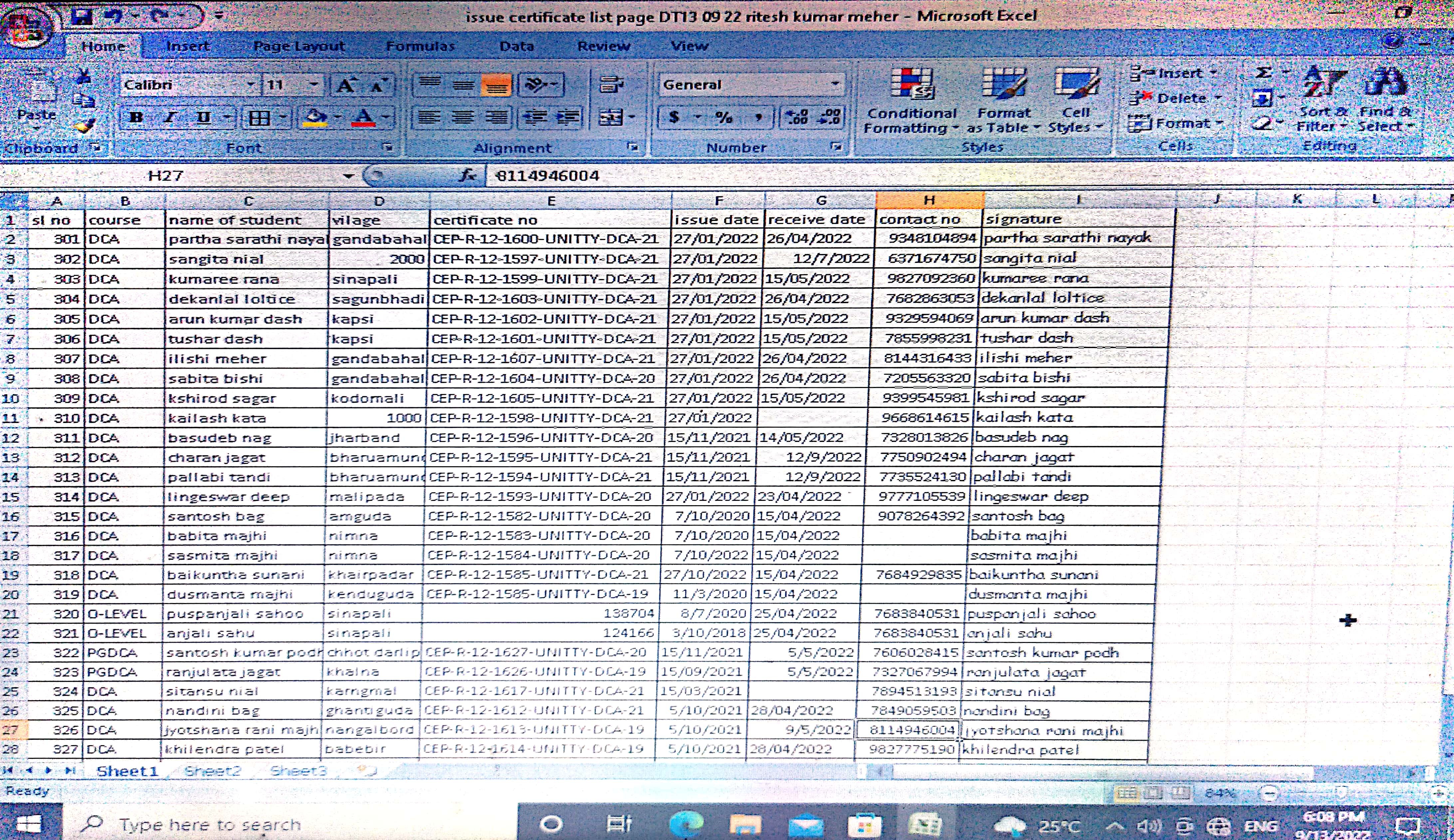Click the Format Painter brush icon
Viewport: 1454px width, 840px height.
coord(85,125)
